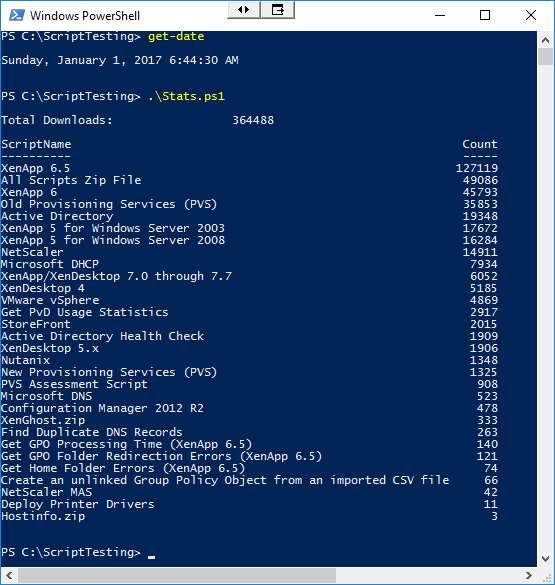Click the XenApp 6.5 row in output
The image size is (555, 585).
click(249, 168)
